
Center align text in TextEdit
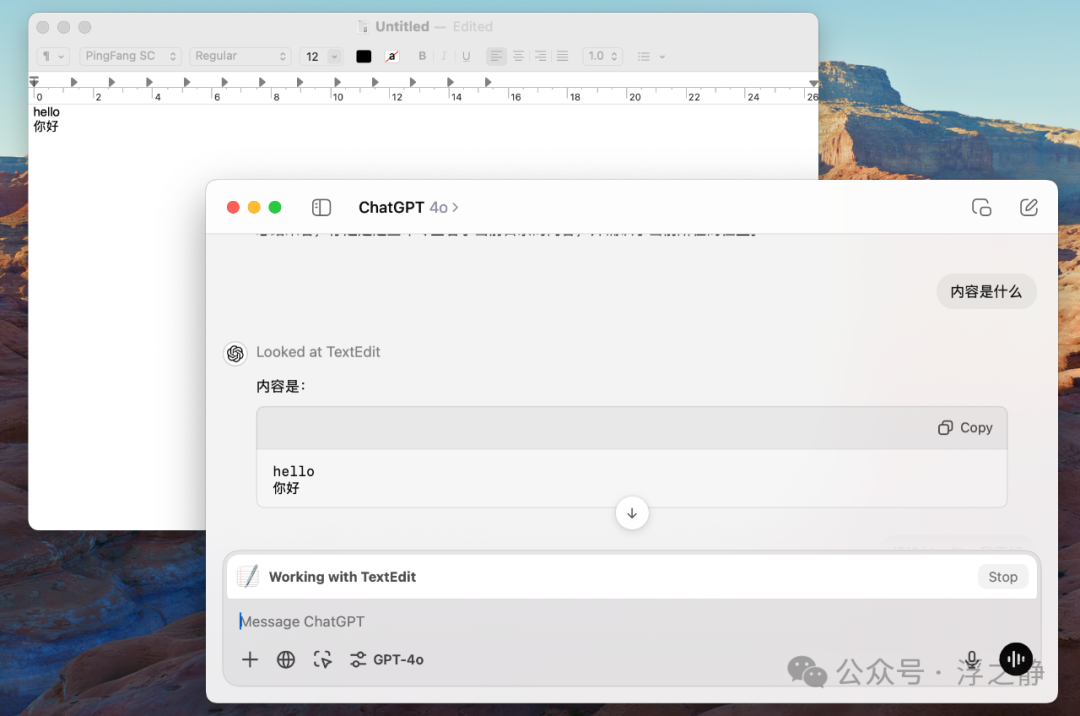[518, 56]
